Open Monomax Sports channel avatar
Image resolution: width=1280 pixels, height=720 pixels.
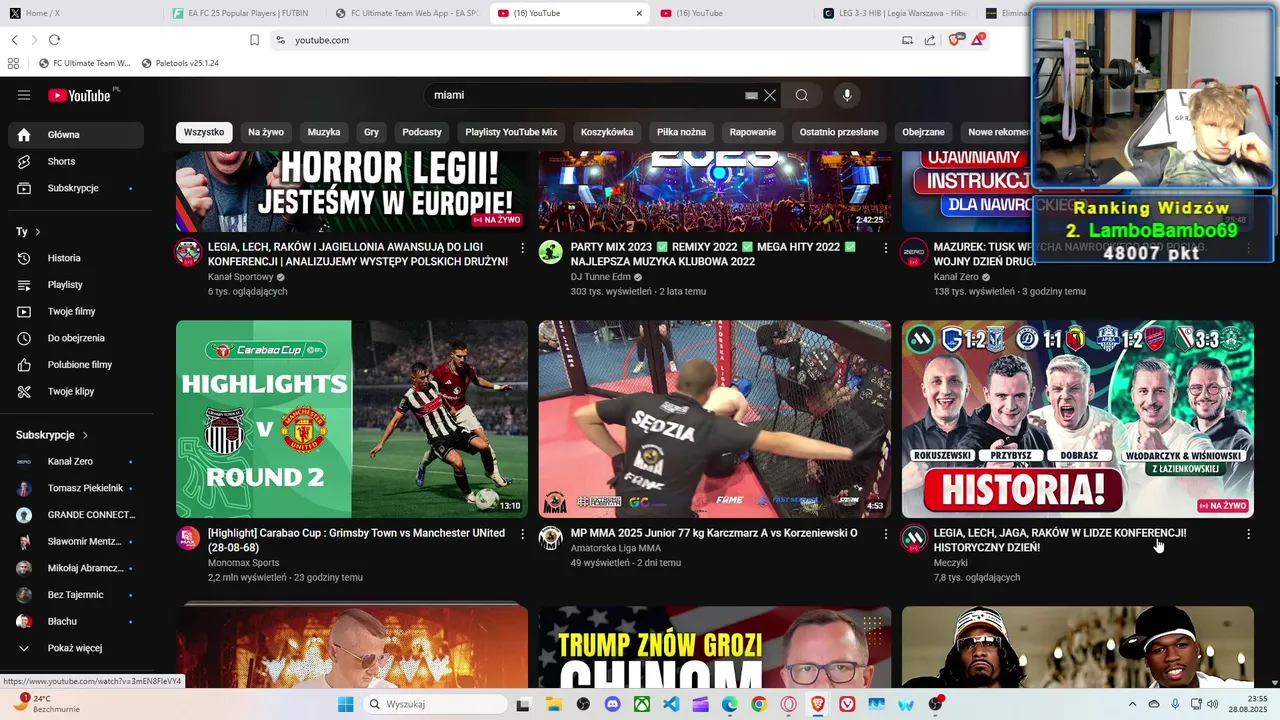pos(188,538)
